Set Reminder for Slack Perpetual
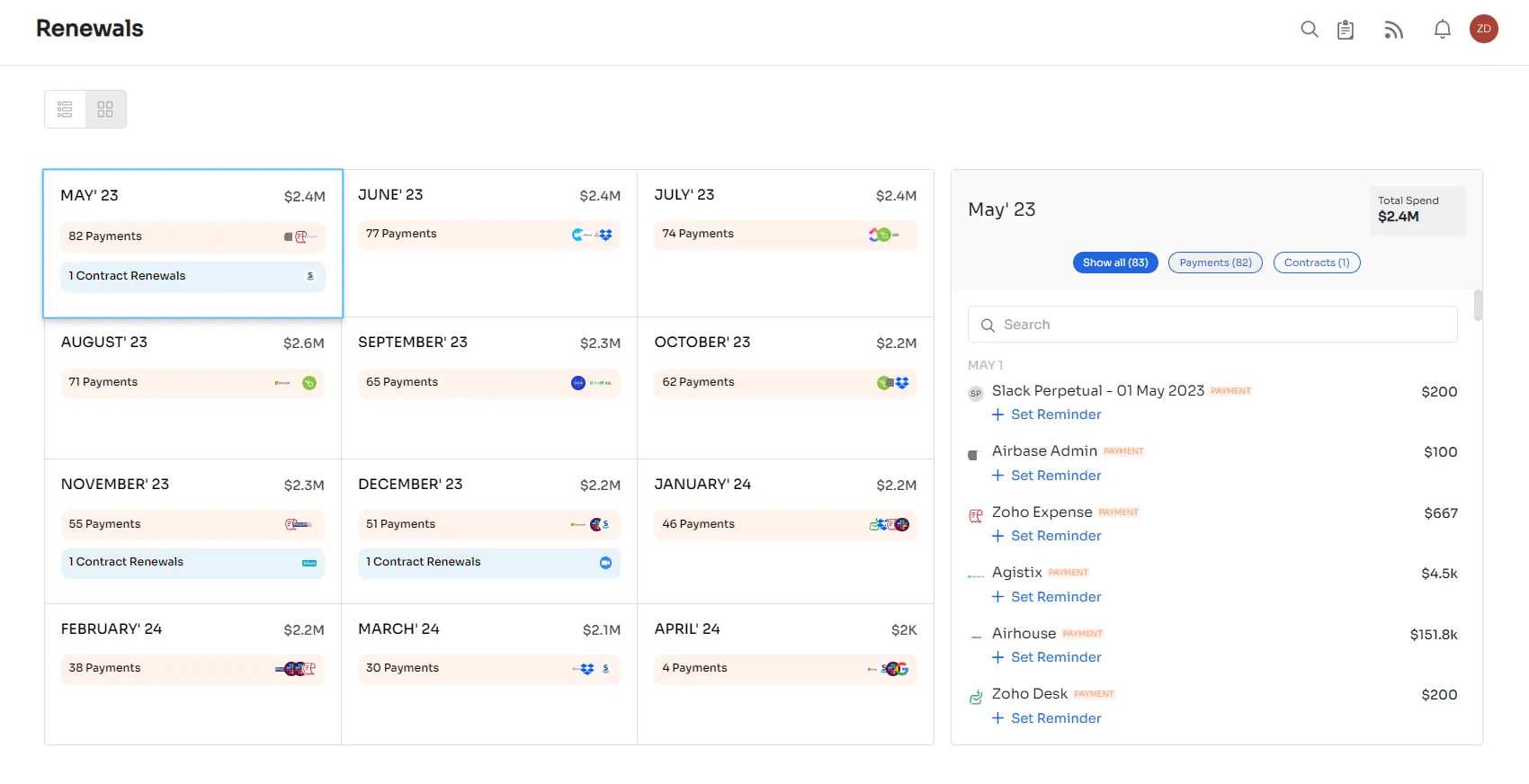1529x784 pixels. (1046, 414)
